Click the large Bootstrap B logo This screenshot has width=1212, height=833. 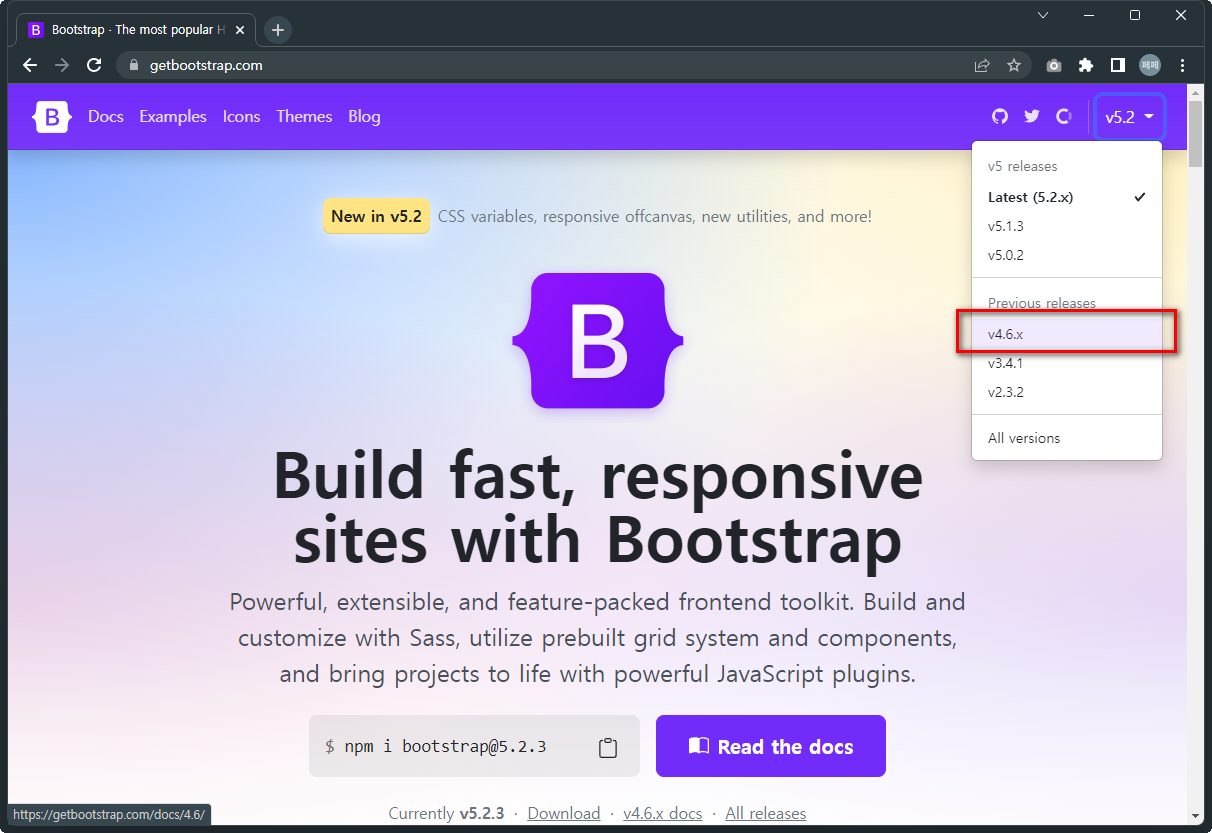tap(598, 341)
